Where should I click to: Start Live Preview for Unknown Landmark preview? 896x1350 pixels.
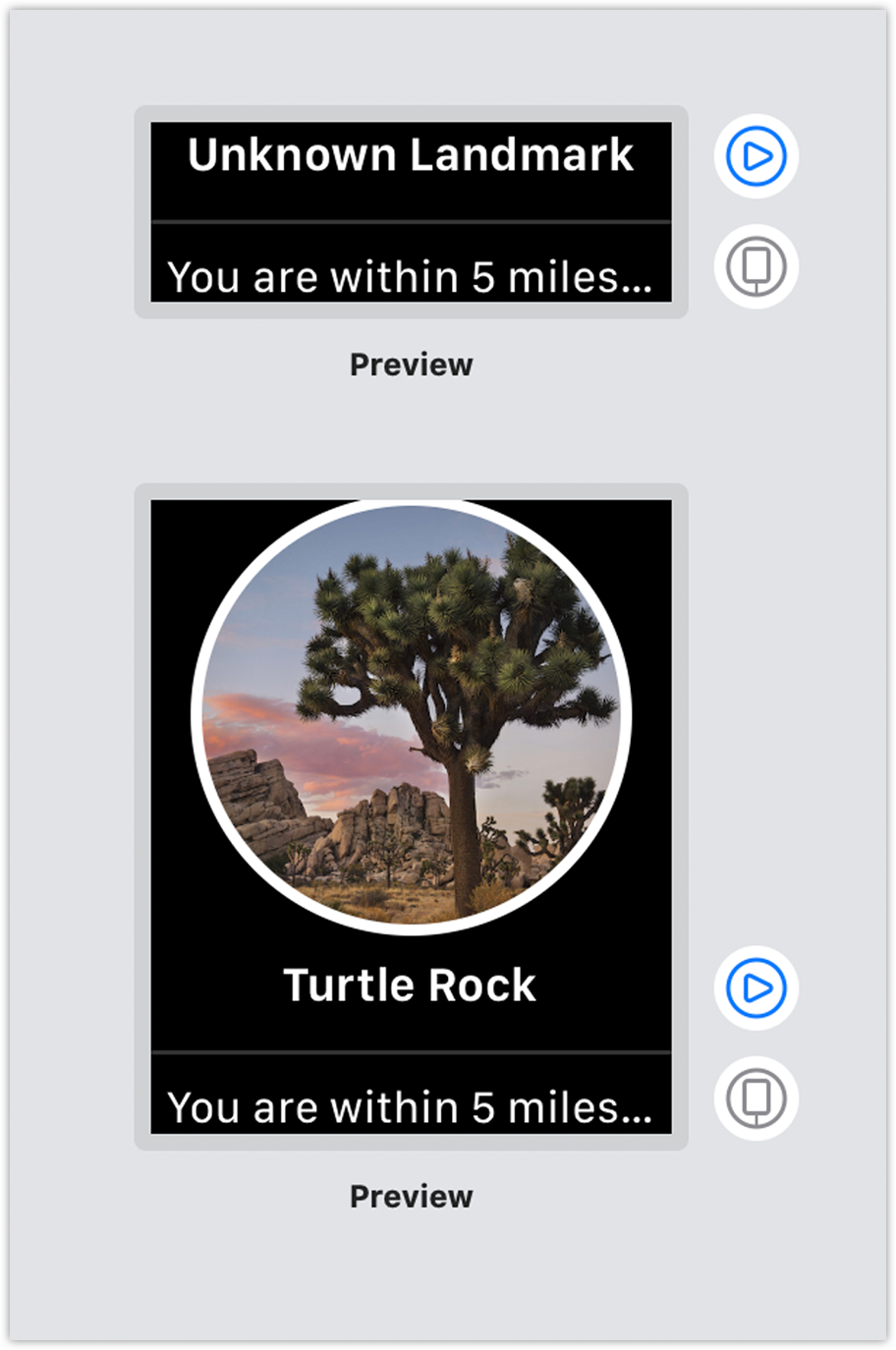pyautogui.click(x=756, y=156)
